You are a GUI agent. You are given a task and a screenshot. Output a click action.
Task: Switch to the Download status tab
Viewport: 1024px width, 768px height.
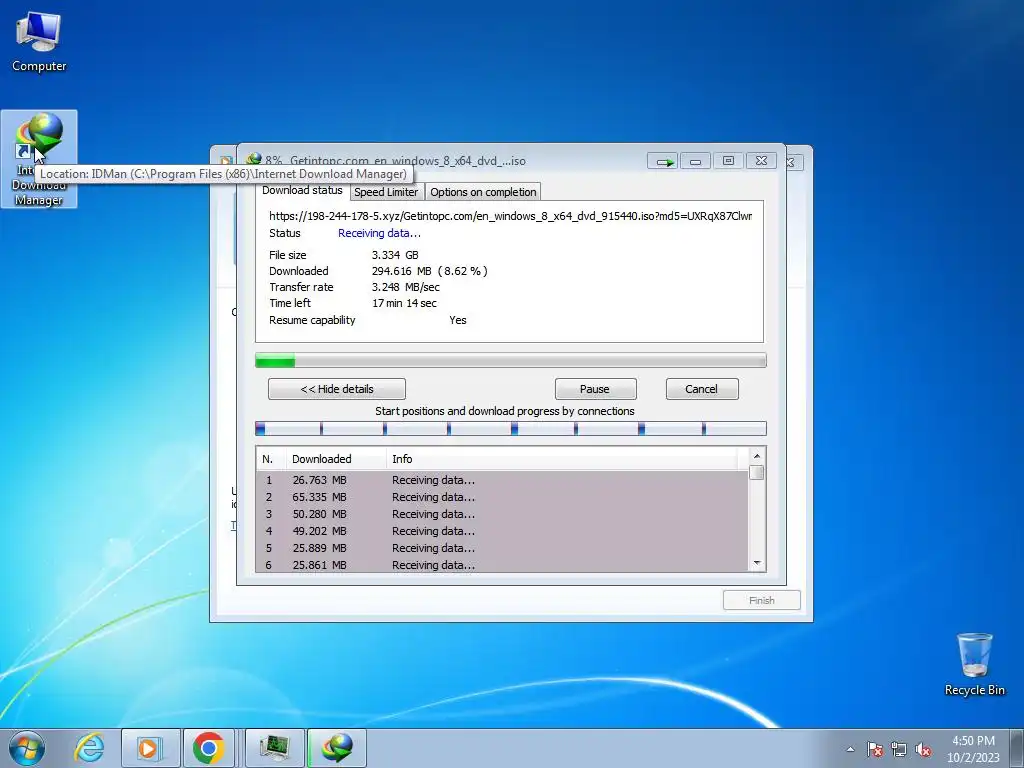click(302, 191)
